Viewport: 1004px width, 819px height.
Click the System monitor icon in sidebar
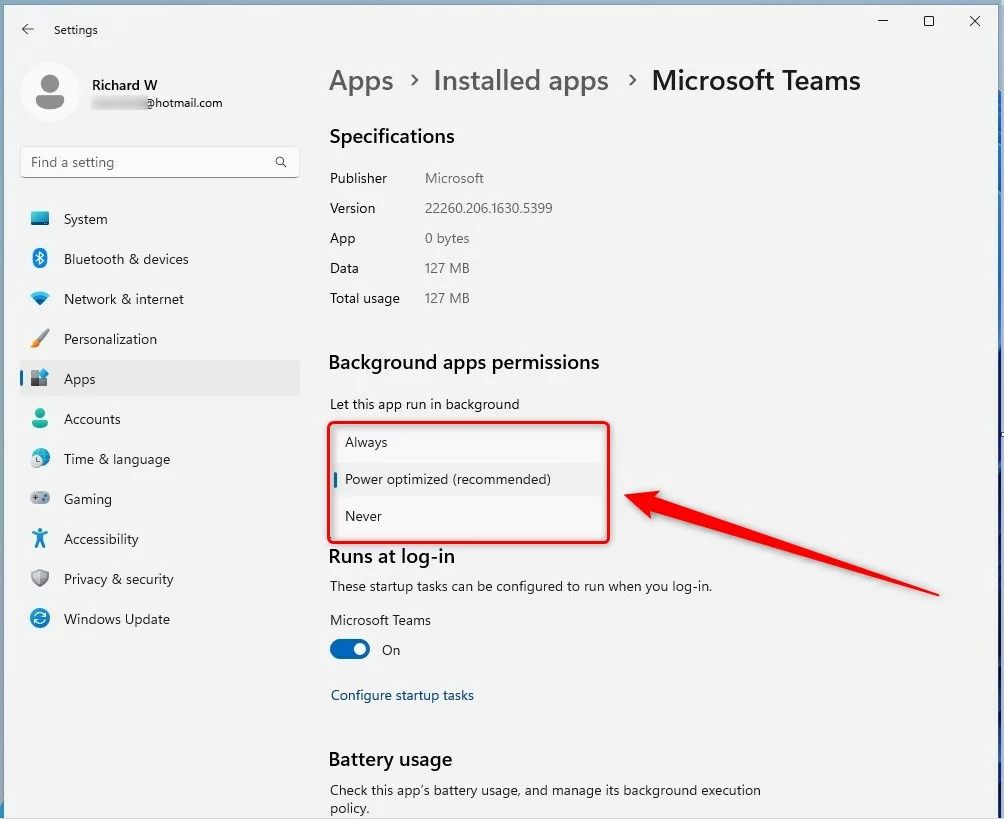pyautogui.click(x=40, y=219)
